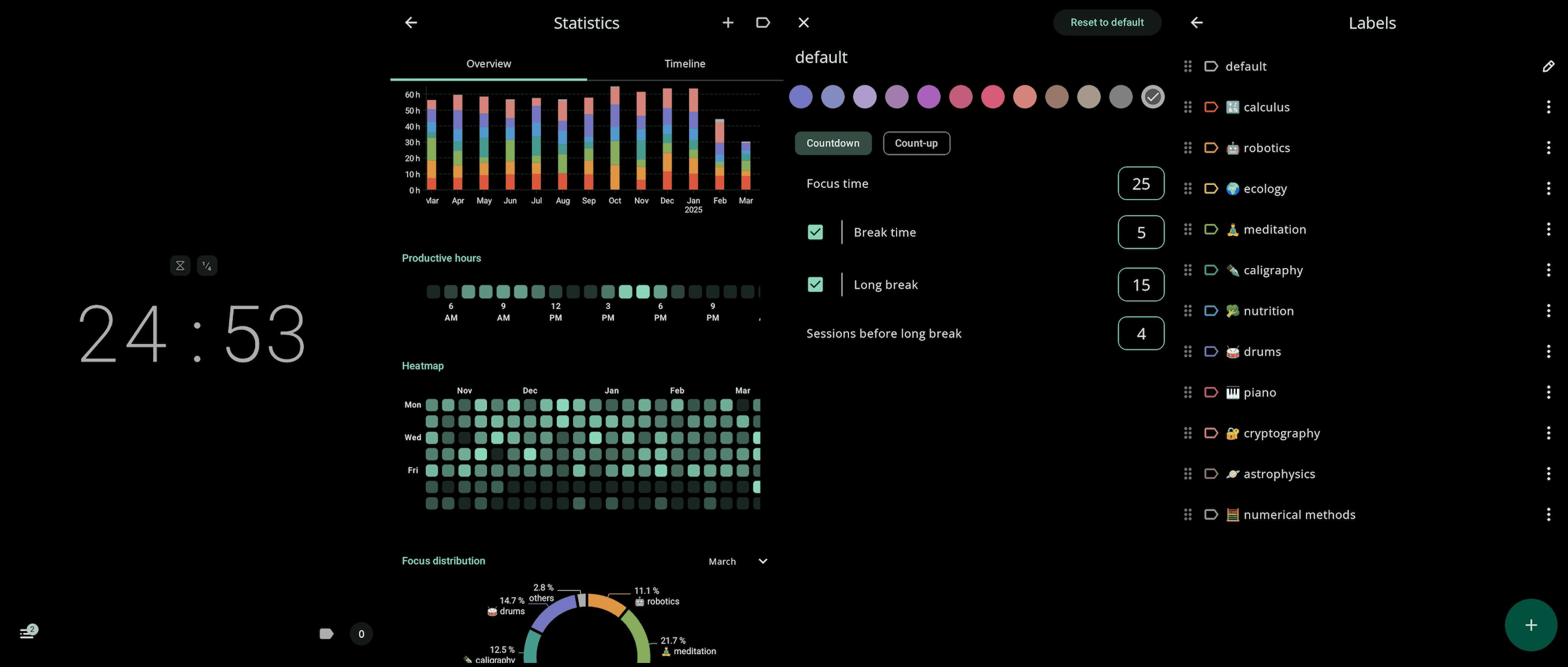Add a manual session with the Statistics plus icon
Screen dimensions: 1568x667
point(727,23)
